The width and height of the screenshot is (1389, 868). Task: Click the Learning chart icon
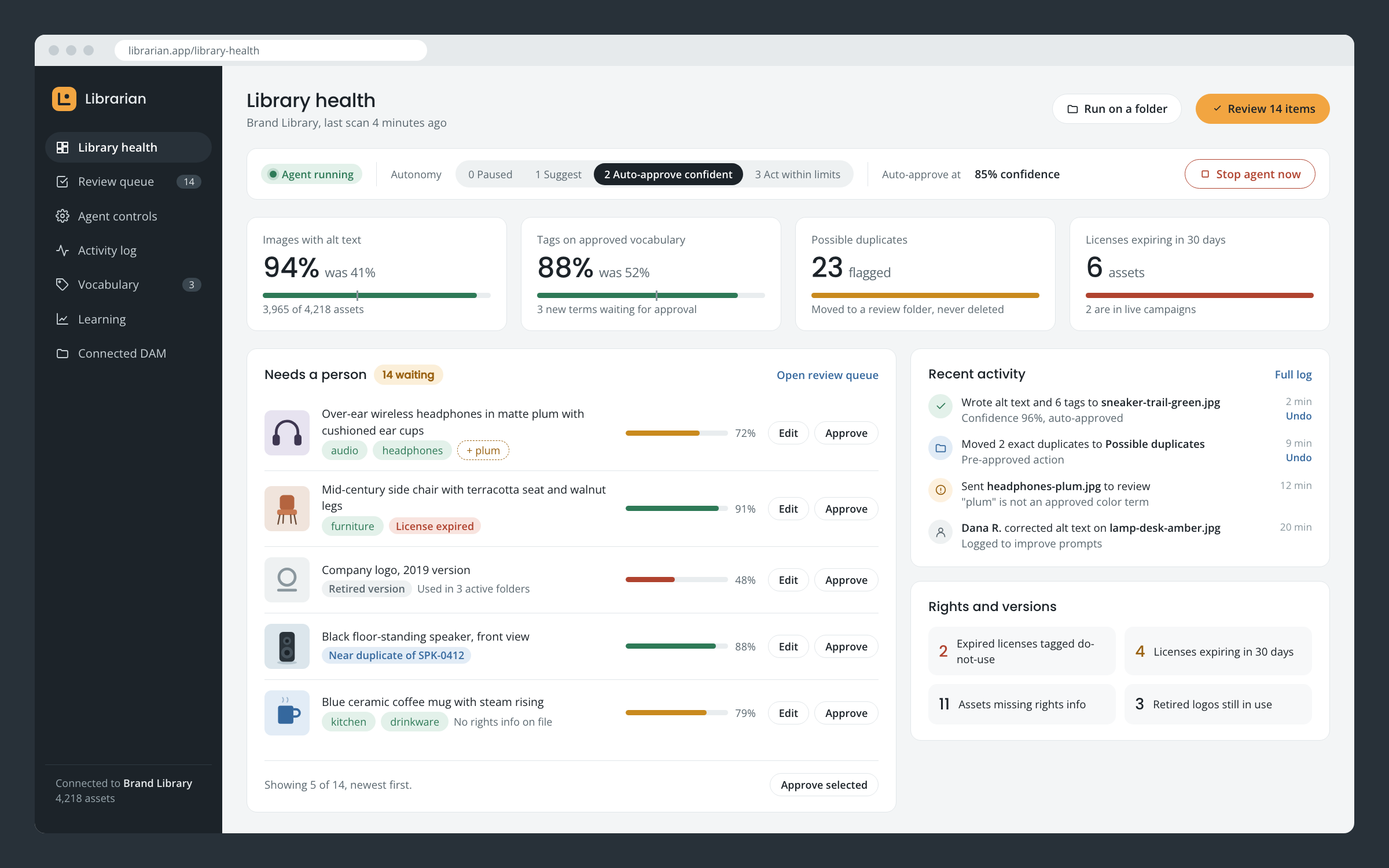pyautogui.click(x=63, y=319)
